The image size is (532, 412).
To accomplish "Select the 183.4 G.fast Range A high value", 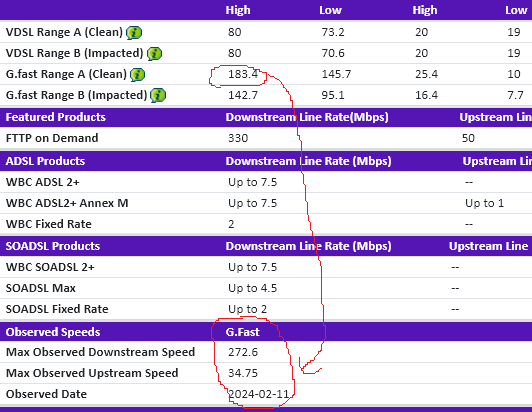I will tap(243, 74).
